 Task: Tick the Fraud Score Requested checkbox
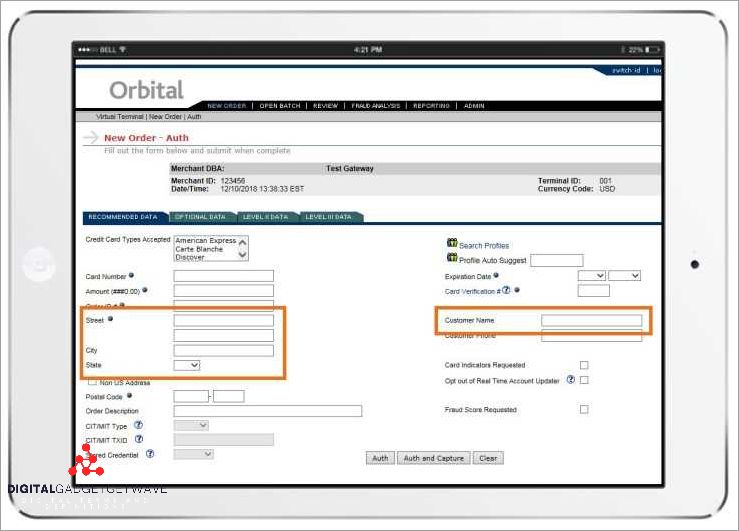click(x=584, y=409)
